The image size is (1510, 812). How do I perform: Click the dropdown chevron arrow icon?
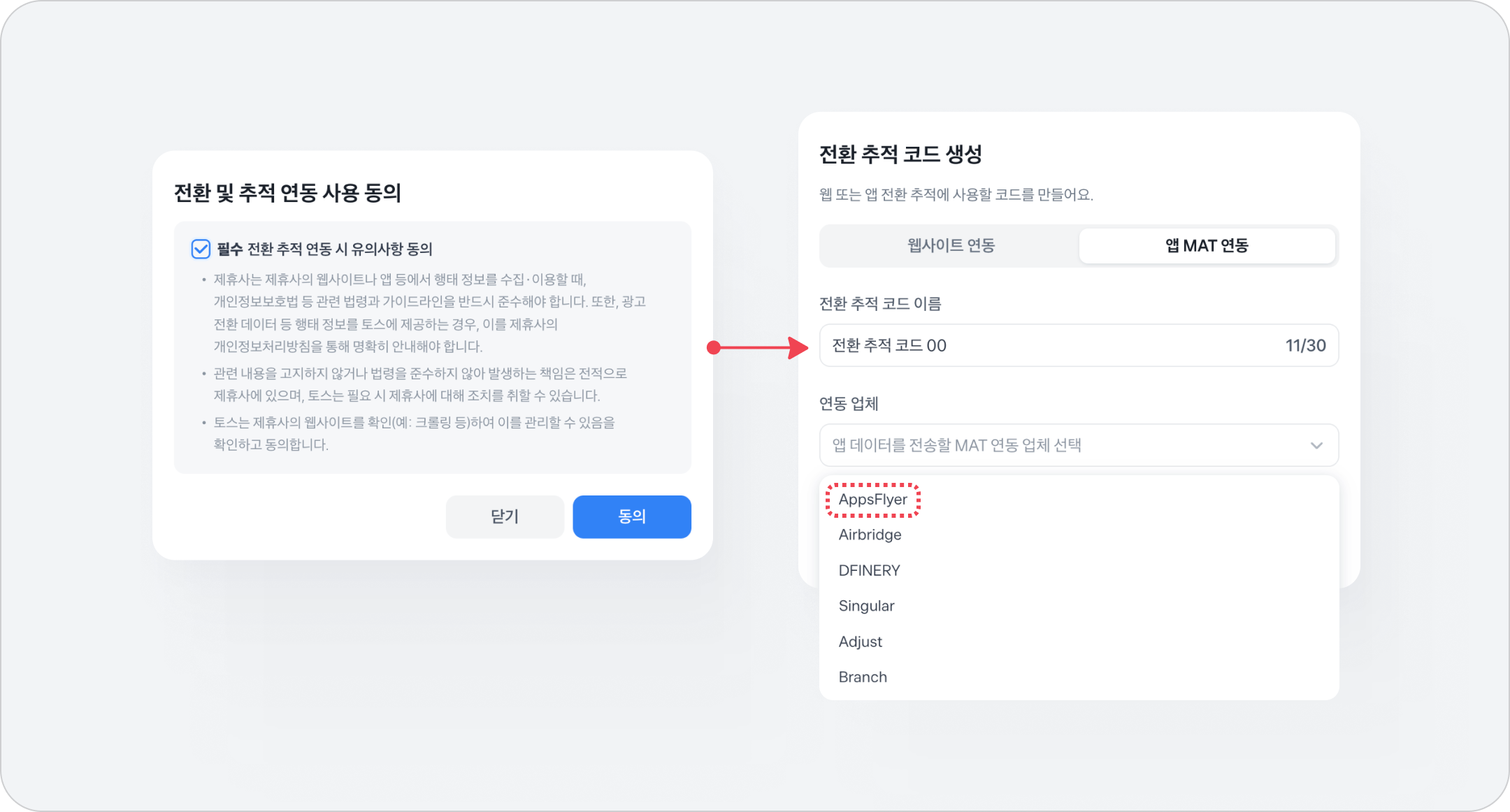tap(1316, 445)
